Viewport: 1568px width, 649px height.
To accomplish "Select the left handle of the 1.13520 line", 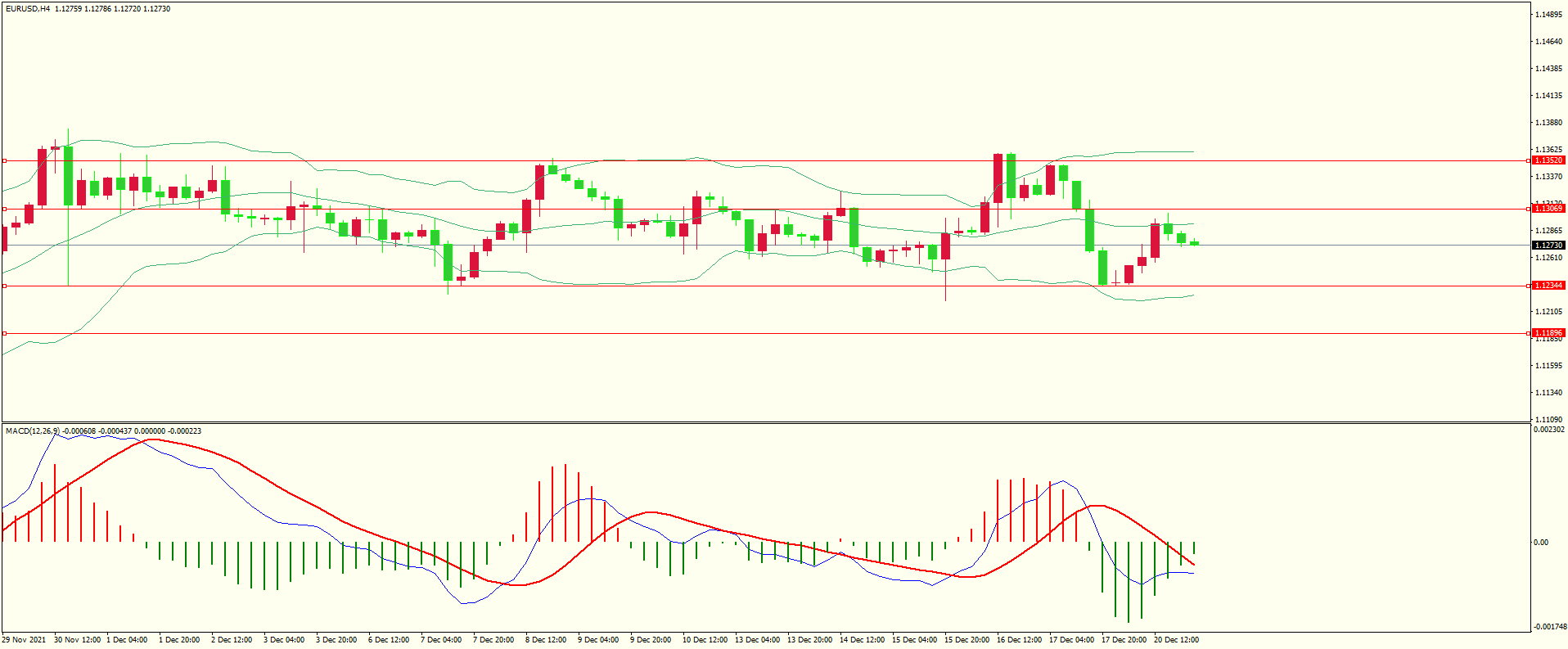I will tap(4, 161).
